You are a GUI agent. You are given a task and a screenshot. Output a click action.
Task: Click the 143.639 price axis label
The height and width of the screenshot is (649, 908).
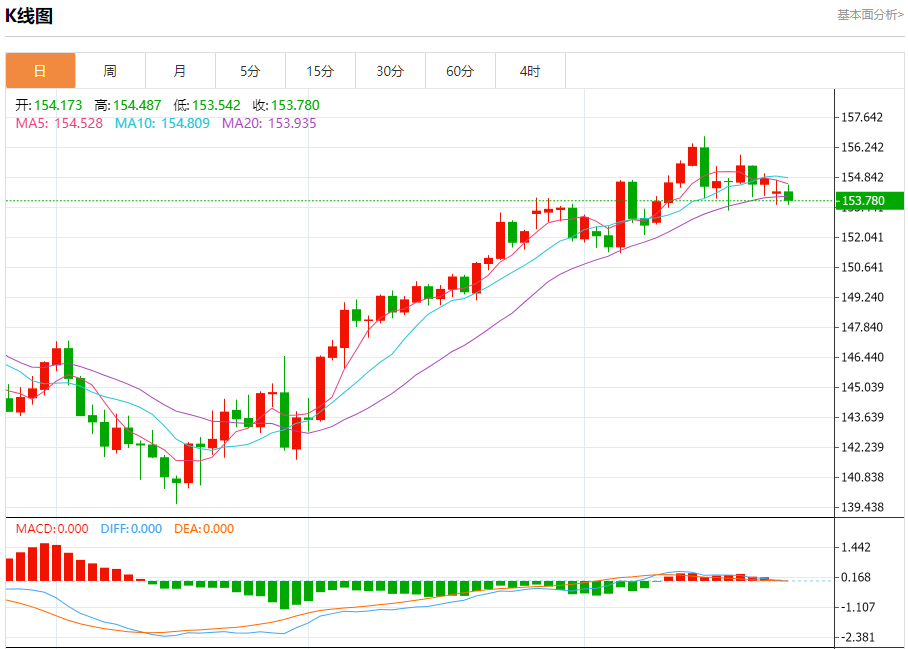pos(862,417)
